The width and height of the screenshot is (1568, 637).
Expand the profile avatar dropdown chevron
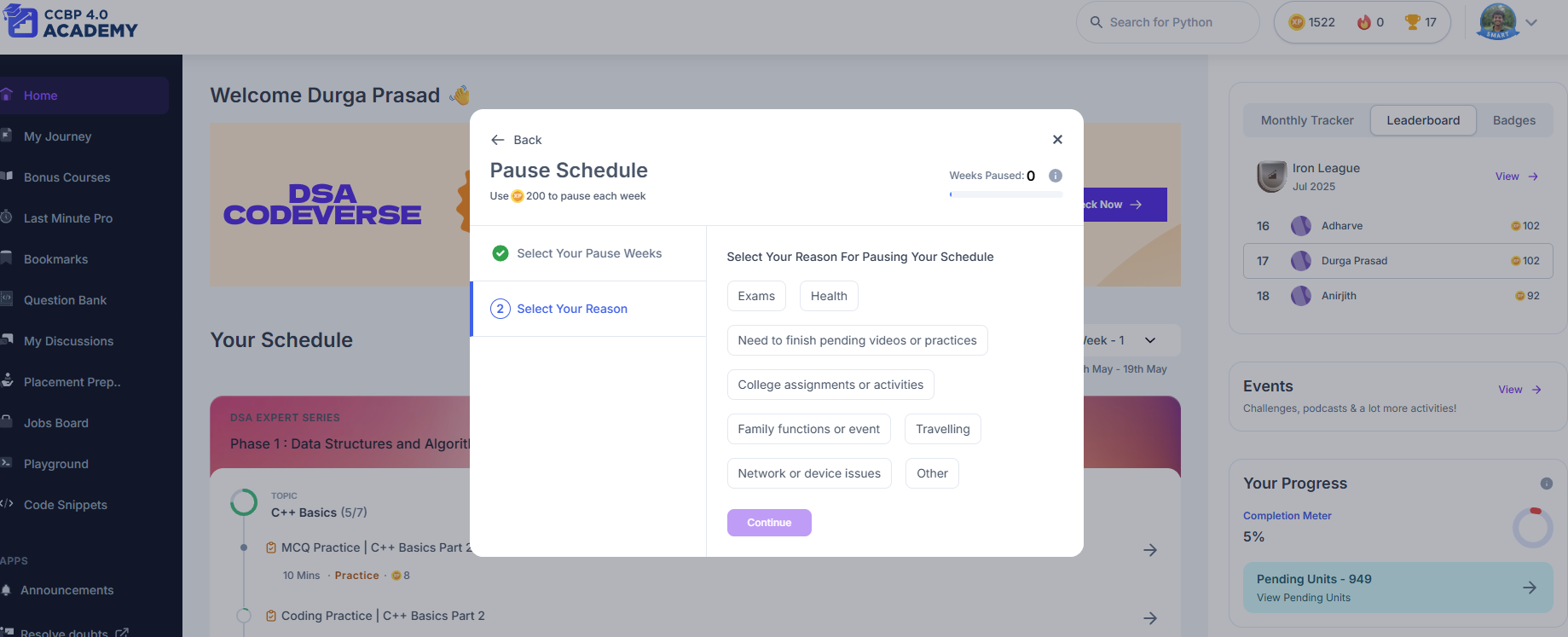[1531, 23]
